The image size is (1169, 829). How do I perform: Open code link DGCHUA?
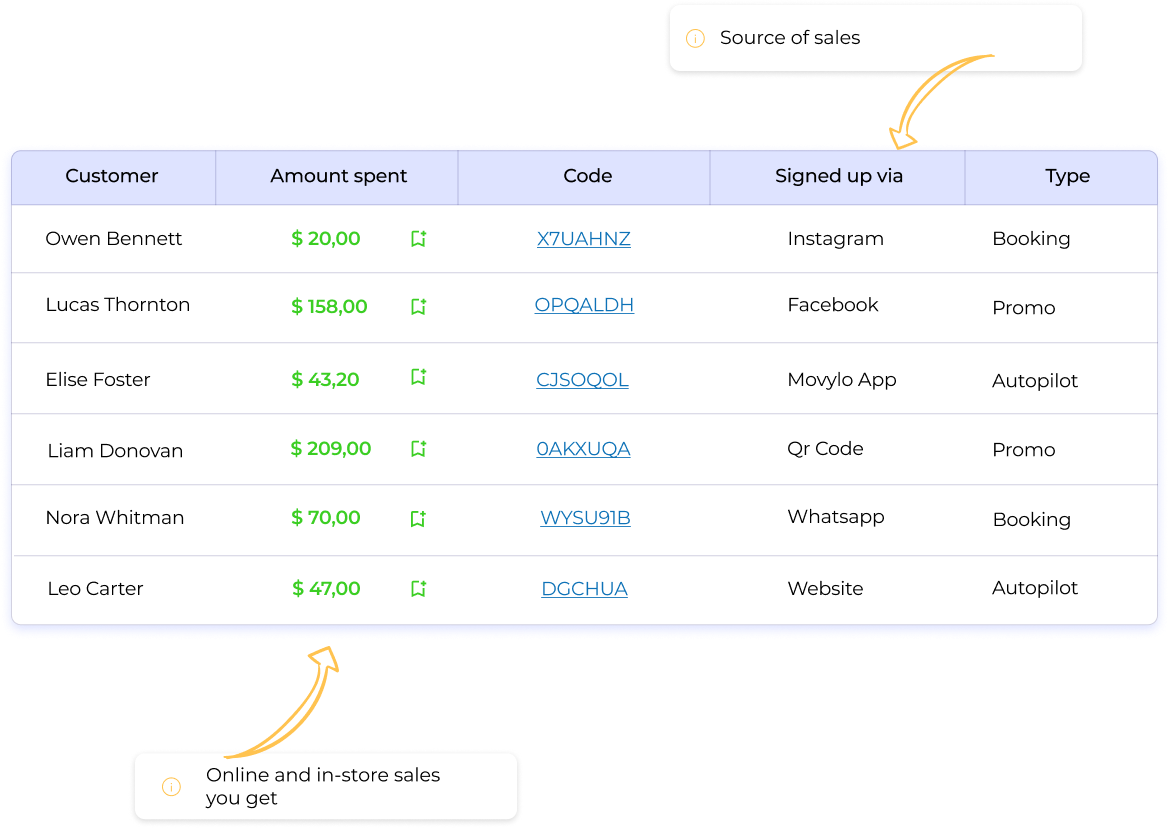click(584, 589)
